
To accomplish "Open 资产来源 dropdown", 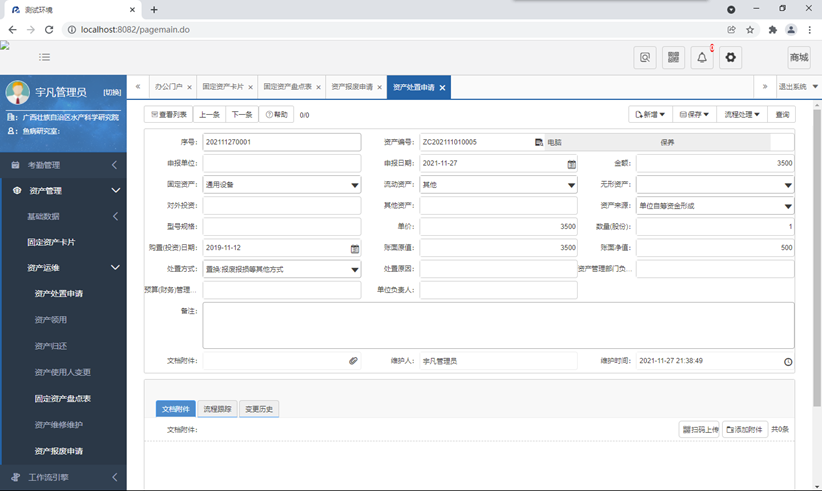I will [x=715, y=206].
